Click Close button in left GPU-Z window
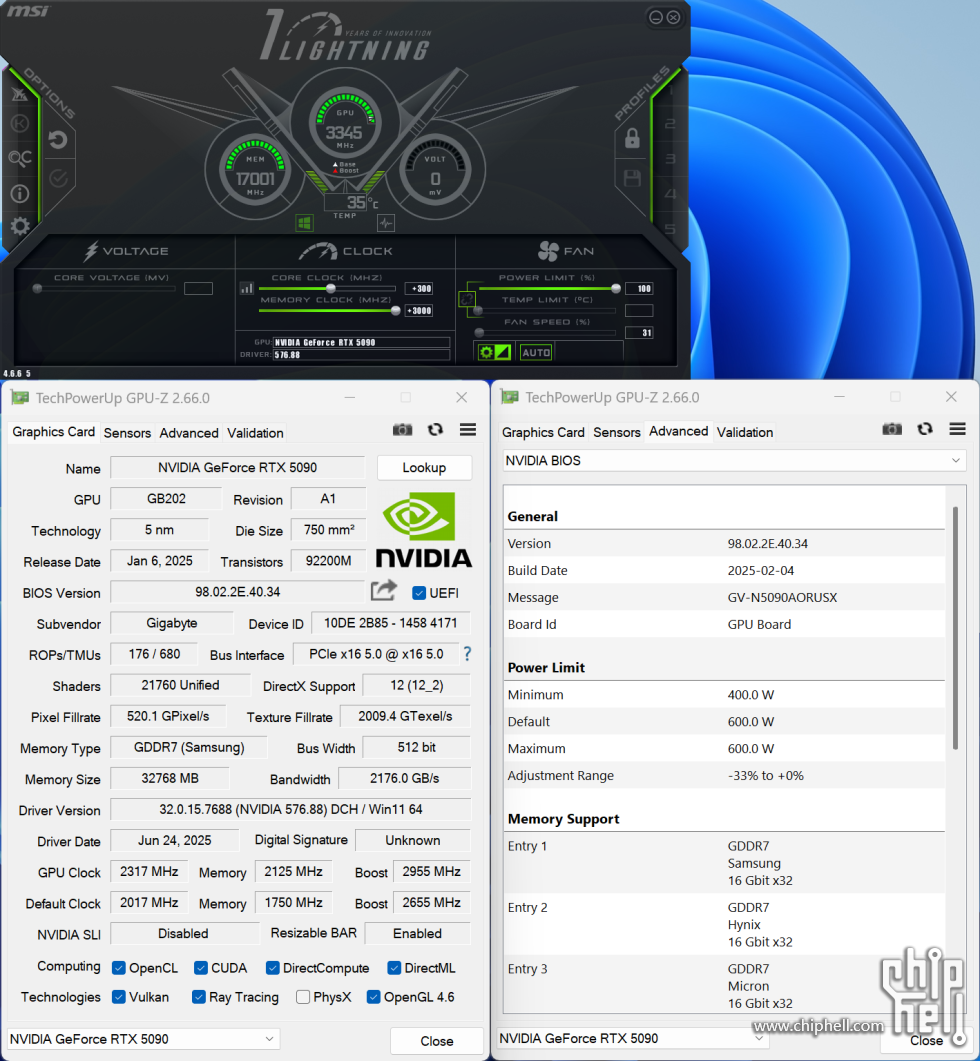Image resolution: width=980 pixels, height=1061 pixels. pyautogui.click(x=437, y=1041)
